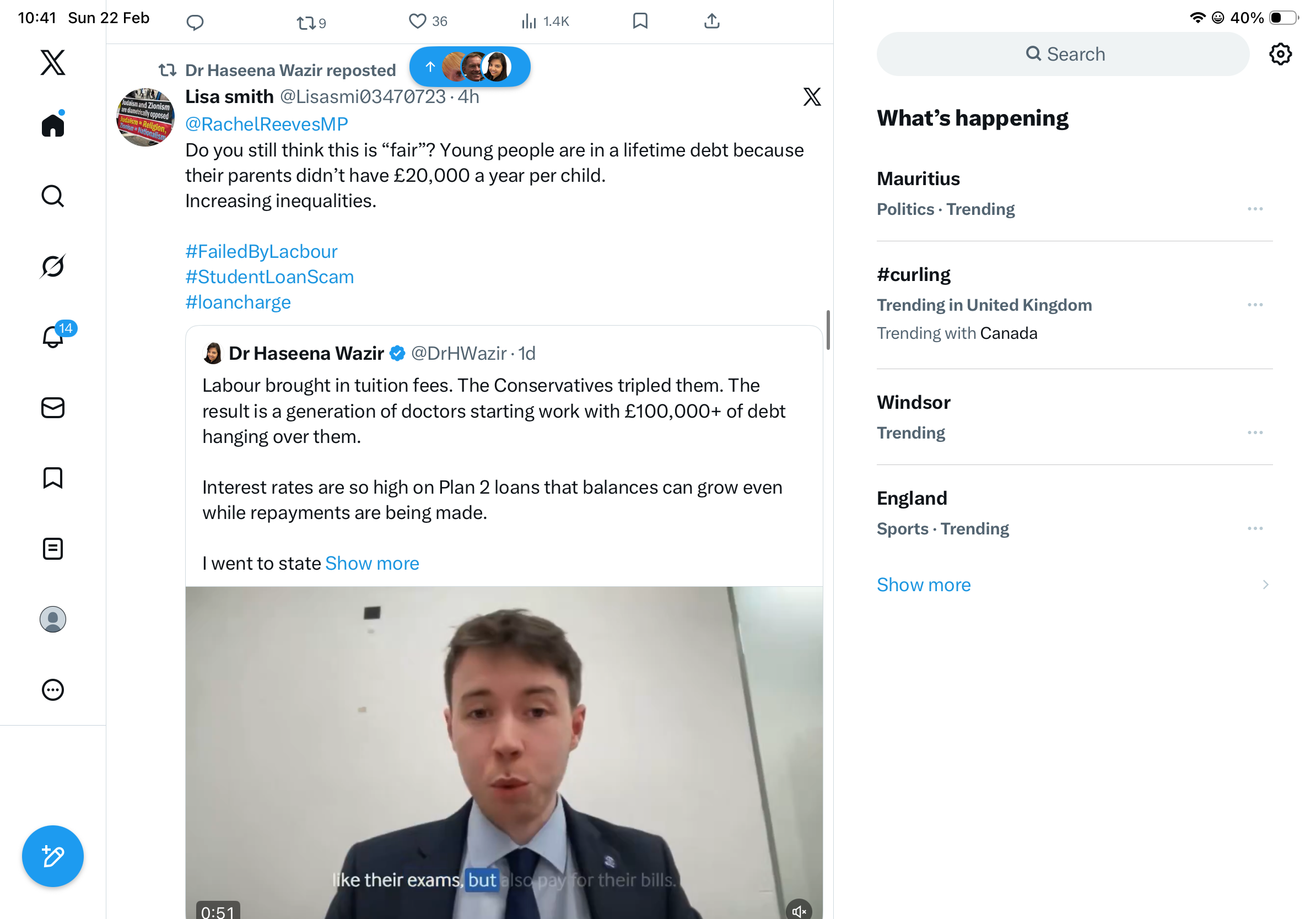The height and width of the screenshot is (919, 1316).
Task: Open more options for #curling trend
Action: [x=1255, y=305]
